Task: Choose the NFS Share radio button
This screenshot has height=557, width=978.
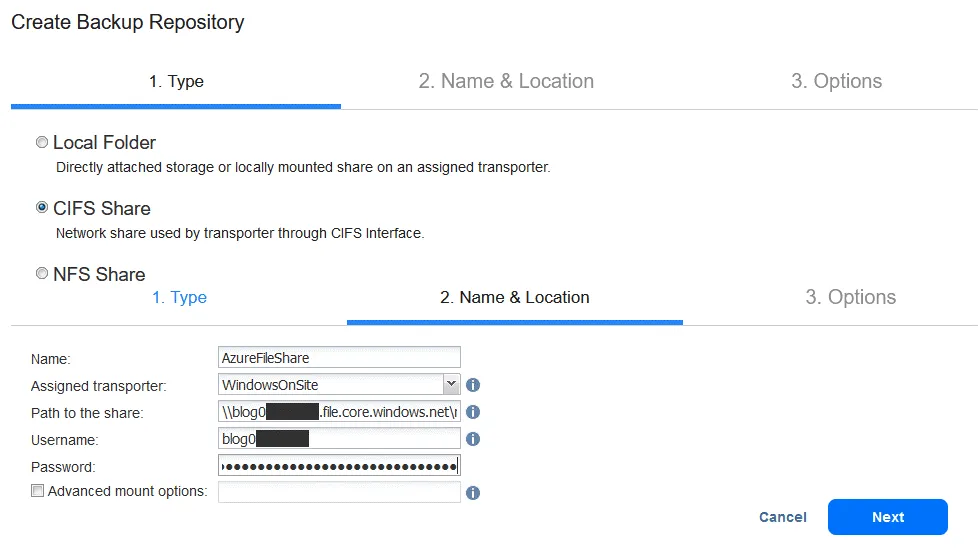Action: point(42,274)
